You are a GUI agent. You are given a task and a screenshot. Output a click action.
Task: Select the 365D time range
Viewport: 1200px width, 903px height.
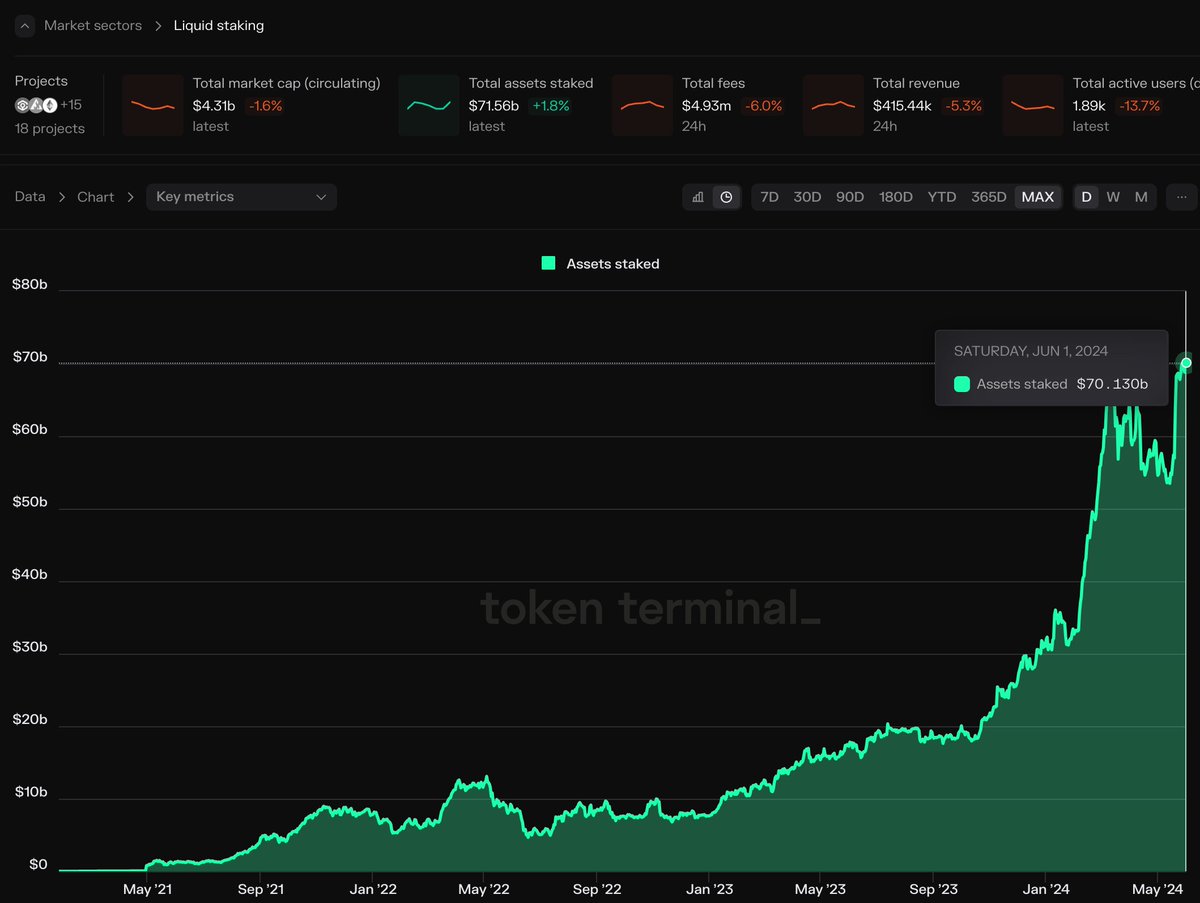989,197
